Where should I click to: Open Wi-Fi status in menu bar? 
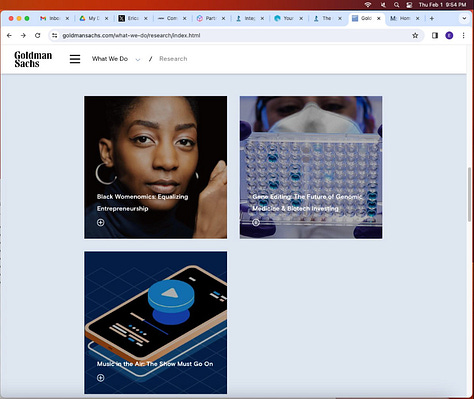click(368, 5)
